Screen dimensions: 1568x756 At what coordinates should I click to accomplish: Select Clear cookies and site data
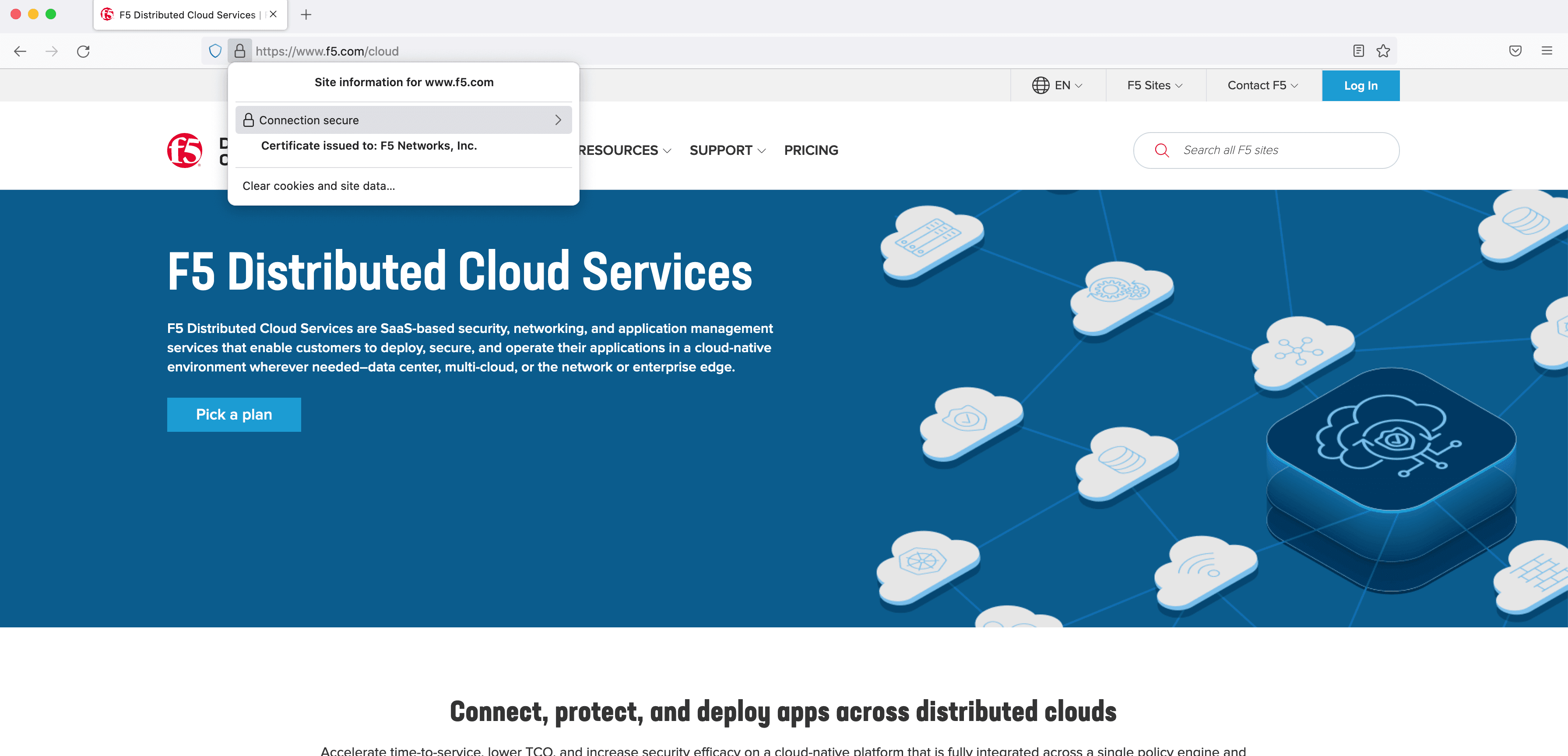click(318, 186)
